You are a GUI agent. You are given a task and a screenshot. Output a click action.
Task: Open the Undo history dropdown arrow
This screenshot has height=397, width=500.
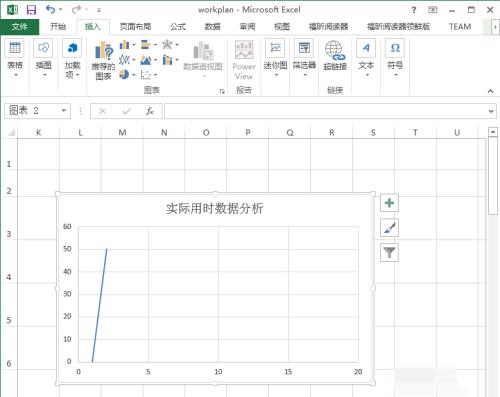pyautogui.click(x=61, y=10)
